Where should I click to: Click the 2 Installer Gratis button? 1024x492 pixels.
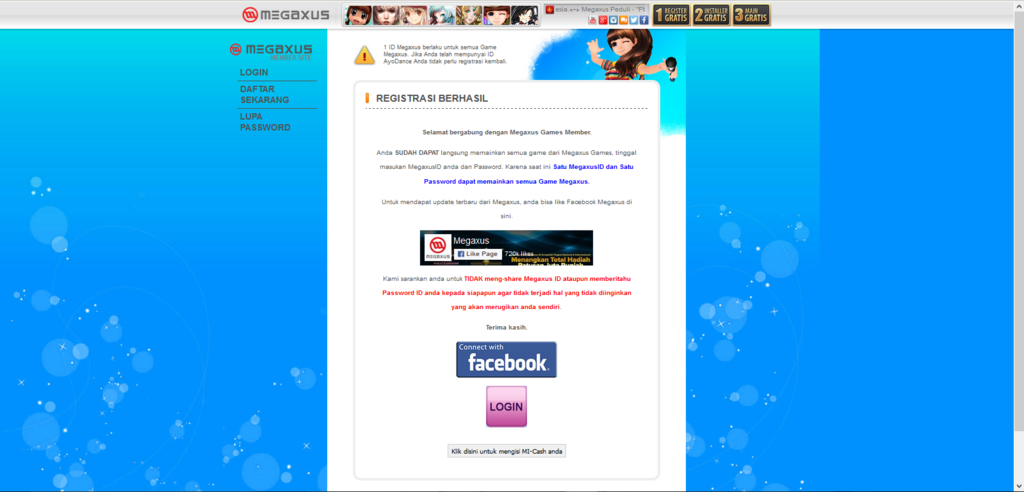pos(711,15)
